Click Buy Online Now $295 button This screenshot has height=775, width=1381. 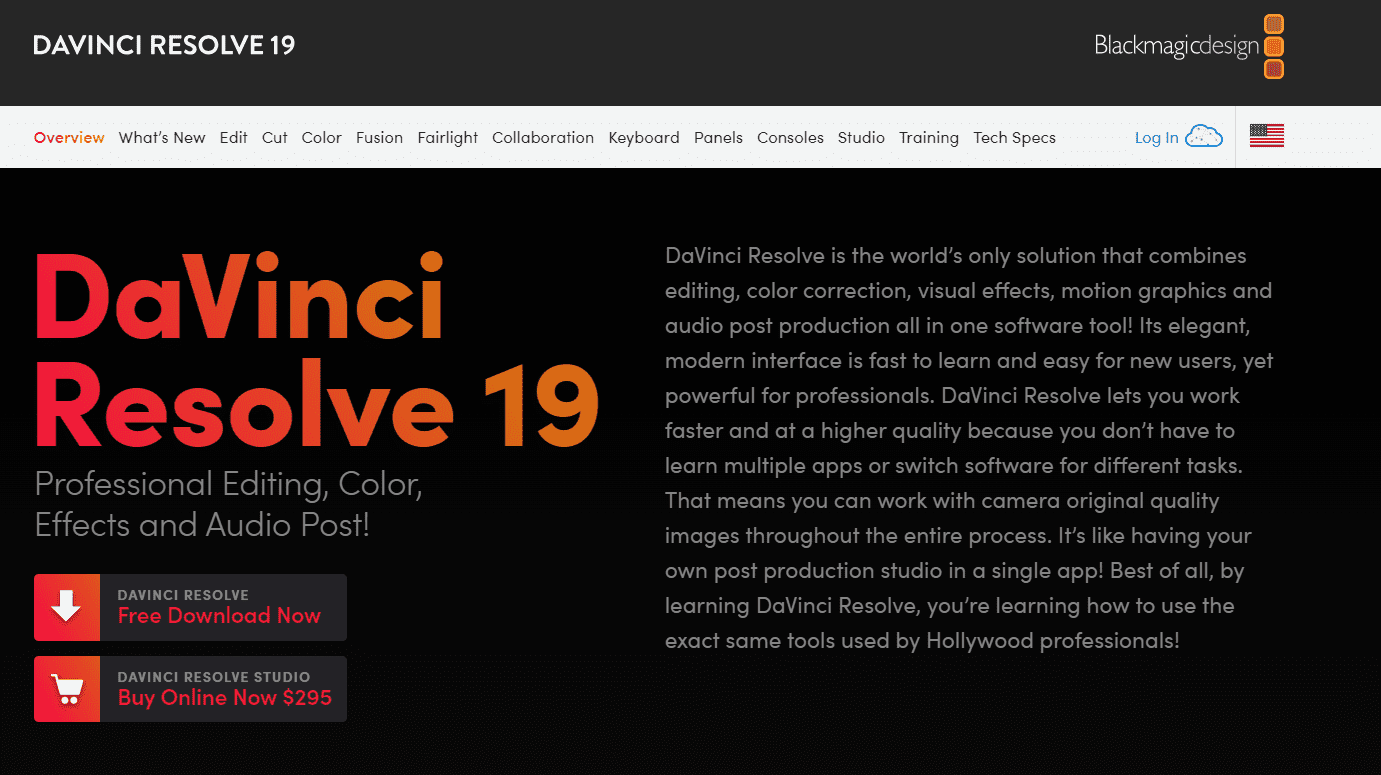pyautogui.click(x=190, y=689)
